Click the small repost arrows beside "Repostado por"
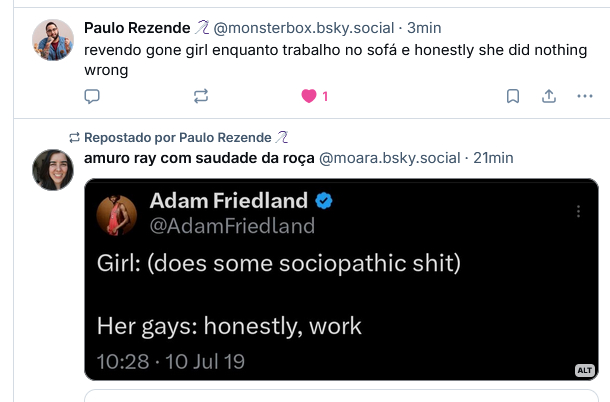The width and height of the screenshot is (610, 402). tap(74, 137)
